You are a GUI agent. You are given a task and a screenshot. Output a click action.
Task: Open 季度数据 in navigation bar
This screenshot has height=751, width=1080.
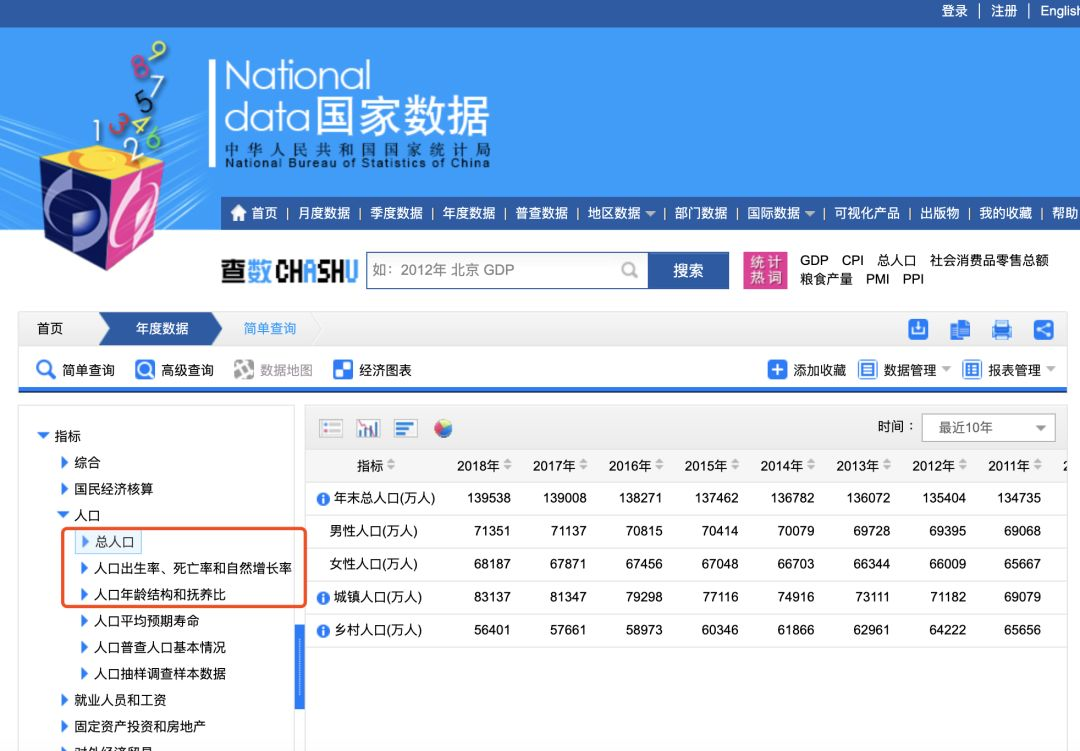pyautogui.click(x=396, y=214)
